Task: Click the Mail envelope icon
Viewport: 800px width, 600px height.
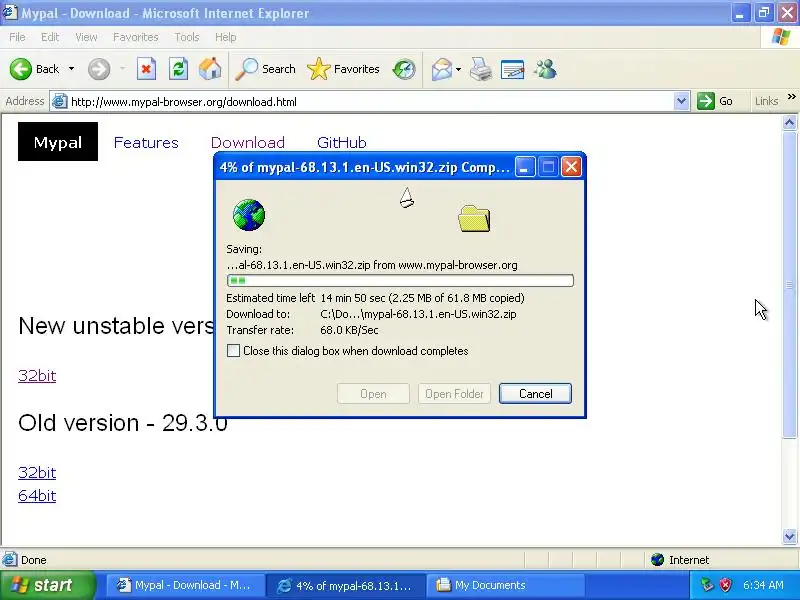Action: pos(442,69)
